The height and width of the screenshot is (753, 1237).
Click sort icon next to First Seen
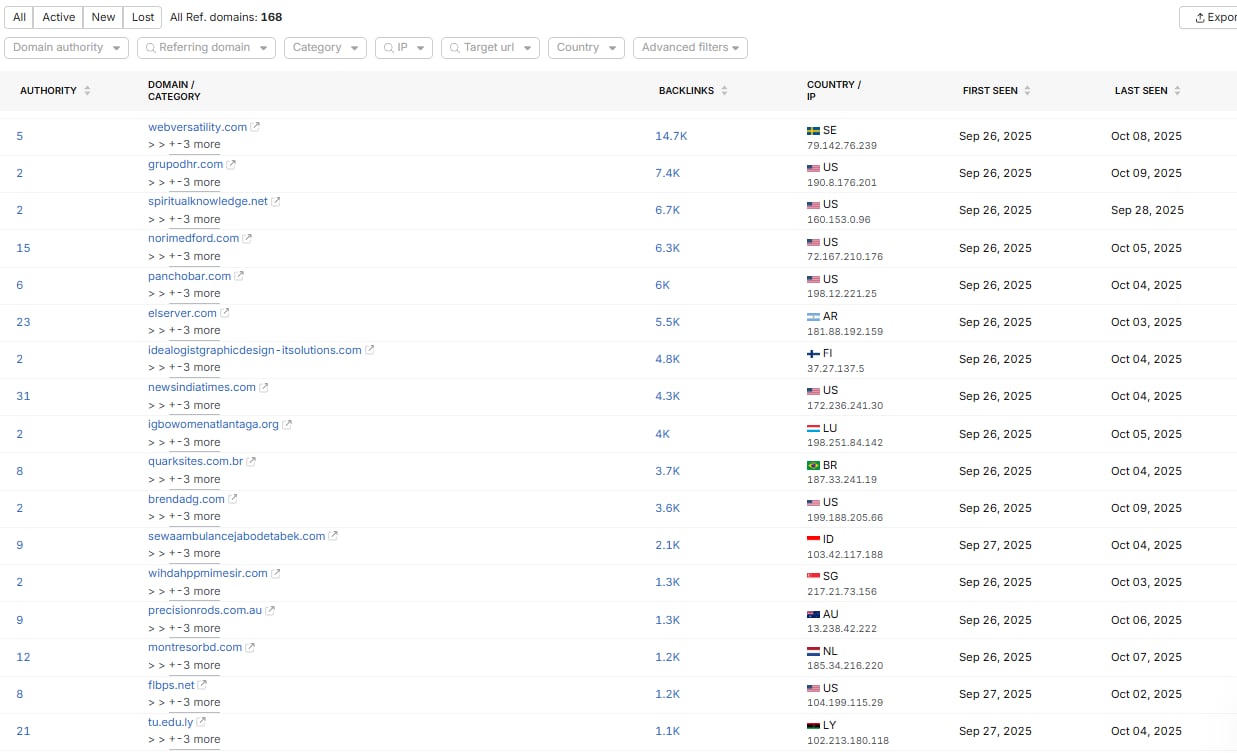[1027, 91]
